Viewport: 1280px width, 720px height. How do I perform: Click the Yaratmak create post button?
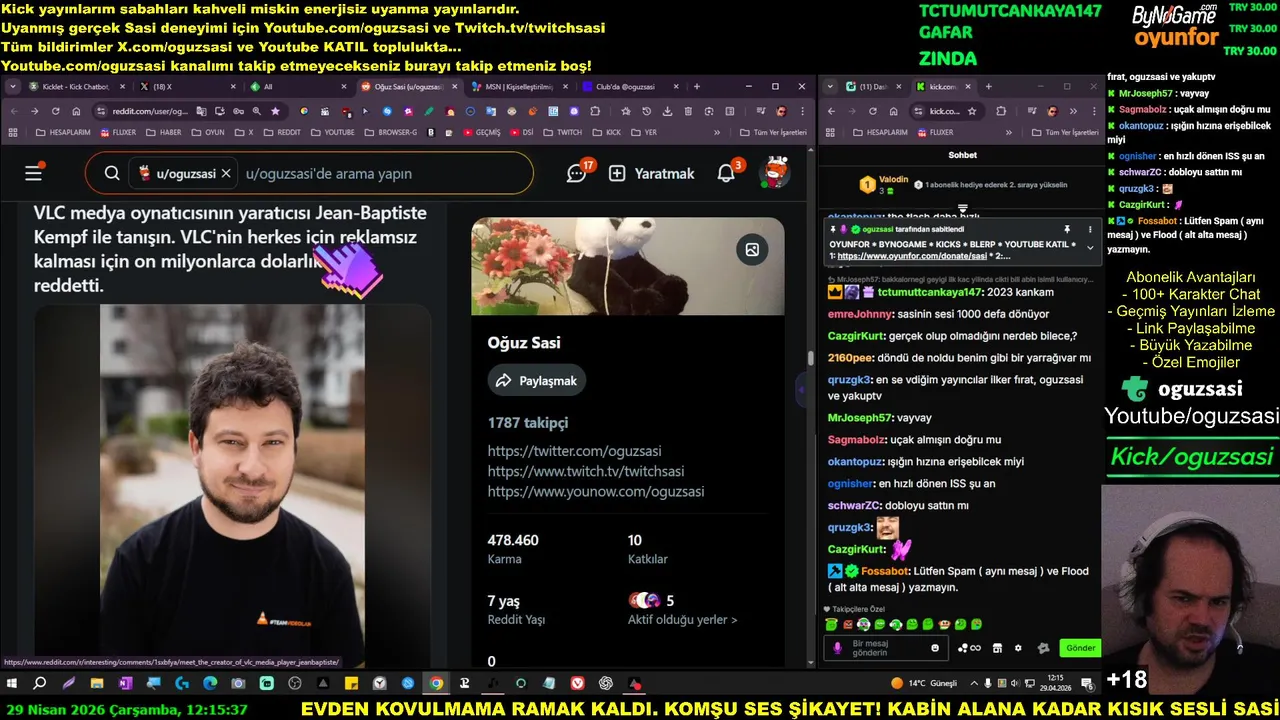click(x=652, y=173)
